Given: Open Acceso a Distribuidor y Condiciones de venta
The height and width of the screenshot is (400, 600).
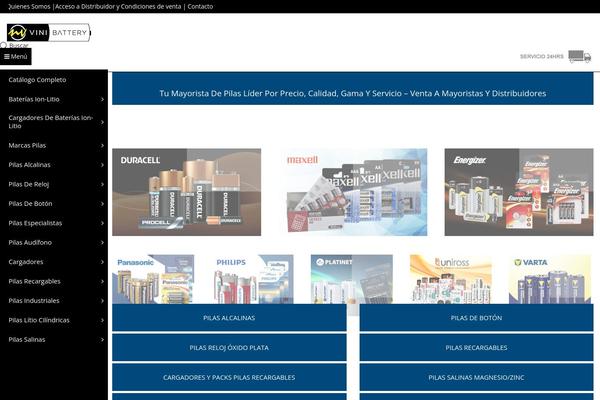Looking at the screenshot, I should (x=118, y=7).
